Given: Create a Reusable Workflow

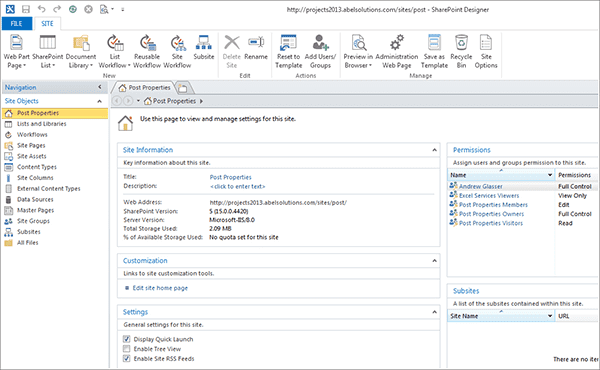Looking at the screenshot, I should pos(147,52).
